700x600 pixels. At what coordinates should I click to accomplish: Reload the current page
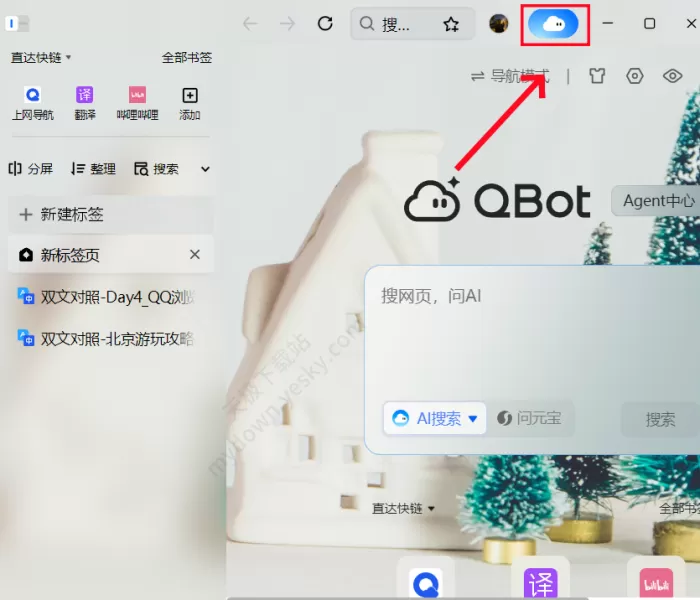click(x=325, y=23)
